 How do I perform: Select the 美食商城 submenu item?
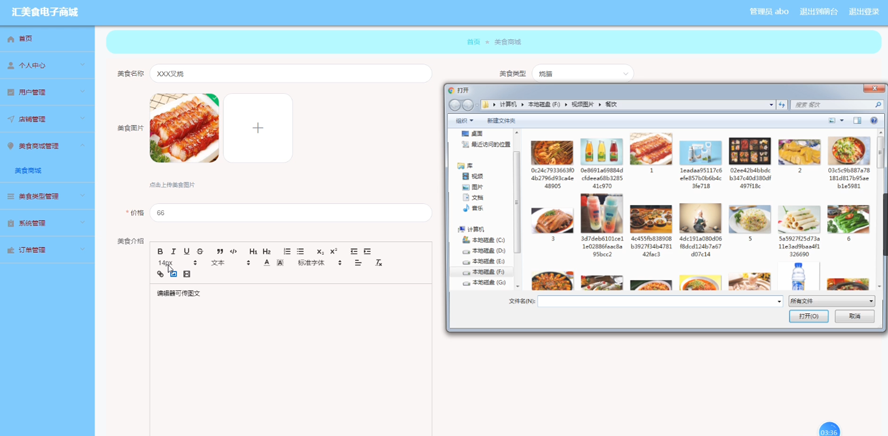(28, 170)
